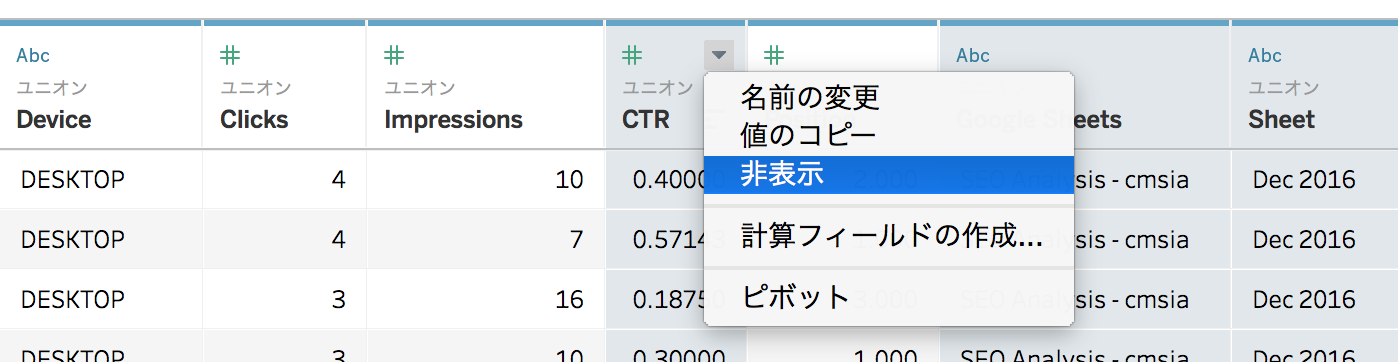Open the CTR column dropdown arrow
Viewport: 1398px width, 362px height.
(719, 54)
